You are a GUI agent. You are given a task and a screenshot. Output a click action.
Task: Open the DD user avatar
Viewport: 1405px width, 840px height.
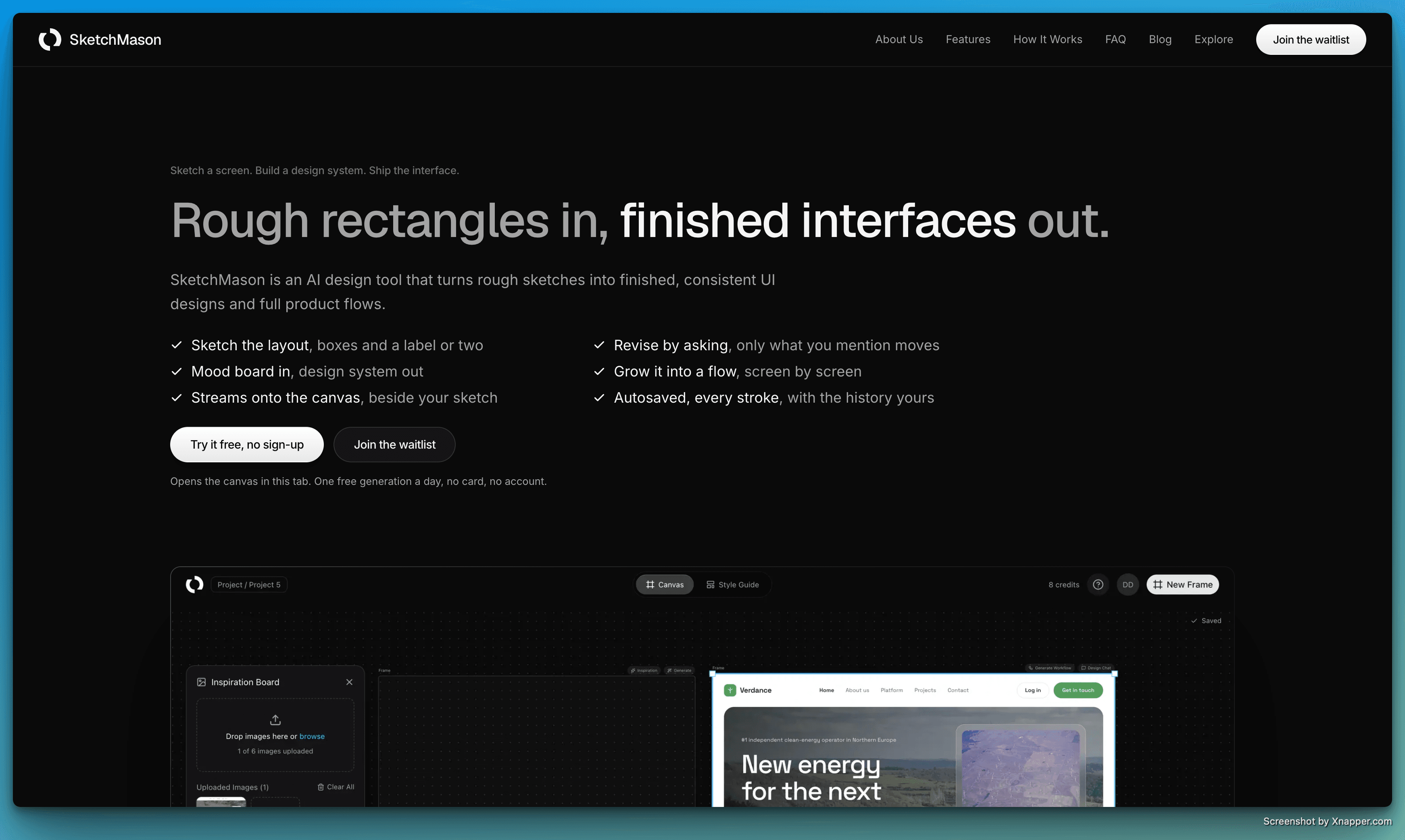(1128, 585)
